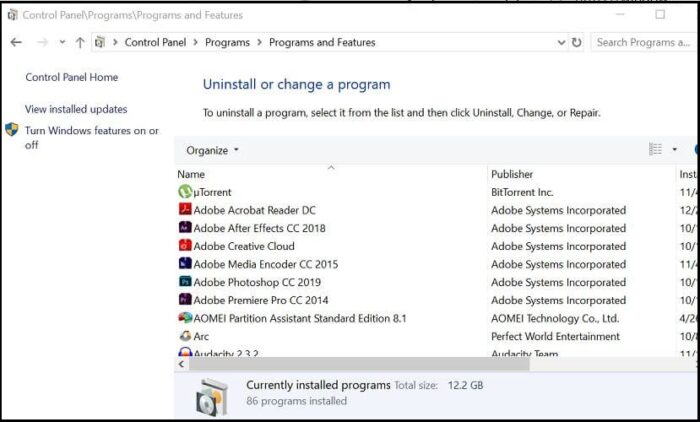Select Adobe Media Encoder CC 2015 name

266,264
